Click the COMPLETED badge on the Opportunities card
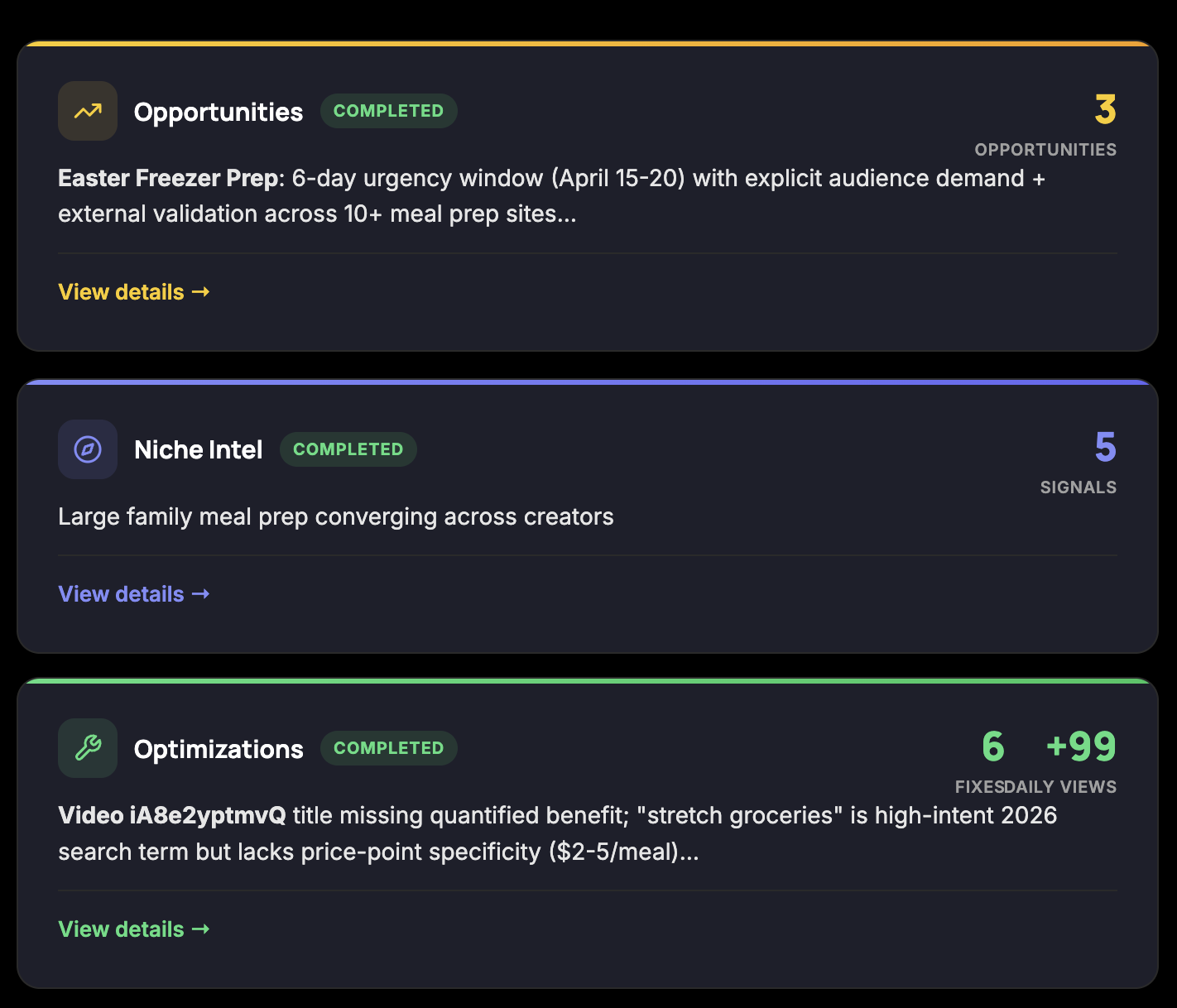Screen dimensions: 1177x1008 388,110
